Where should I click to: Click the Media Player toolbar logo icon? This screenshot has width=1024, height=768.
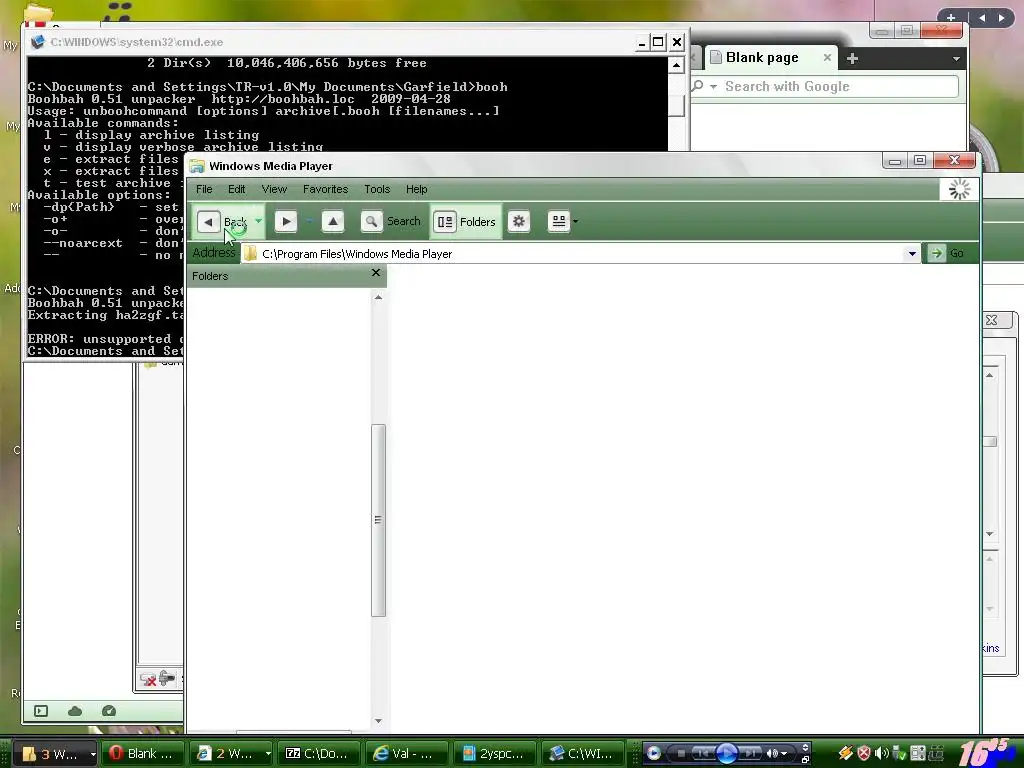click(654, 754)
